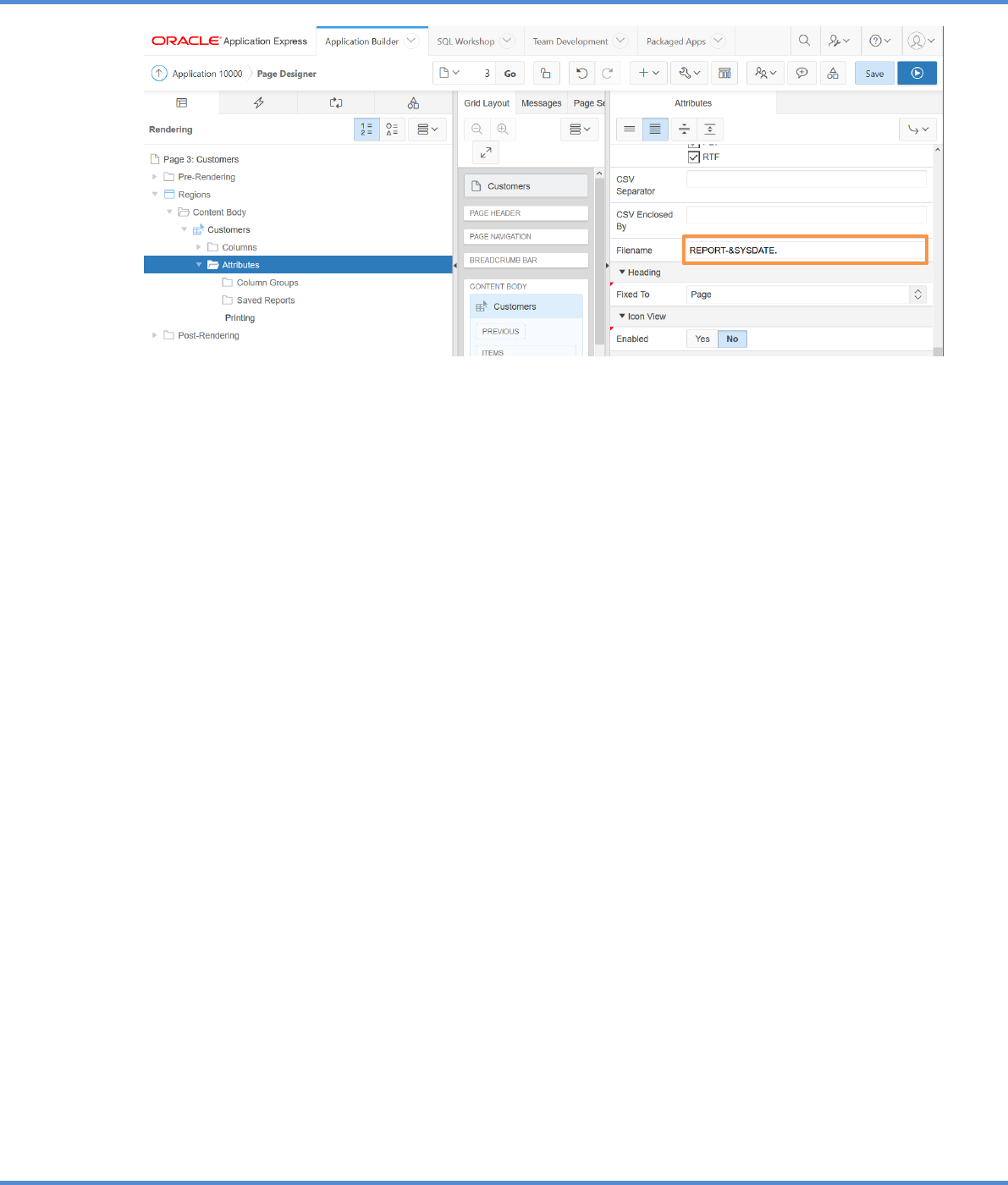Viewport: 1008px width, 1185px height.
Task: Show all properties
Action: click(x=655, y=130)
